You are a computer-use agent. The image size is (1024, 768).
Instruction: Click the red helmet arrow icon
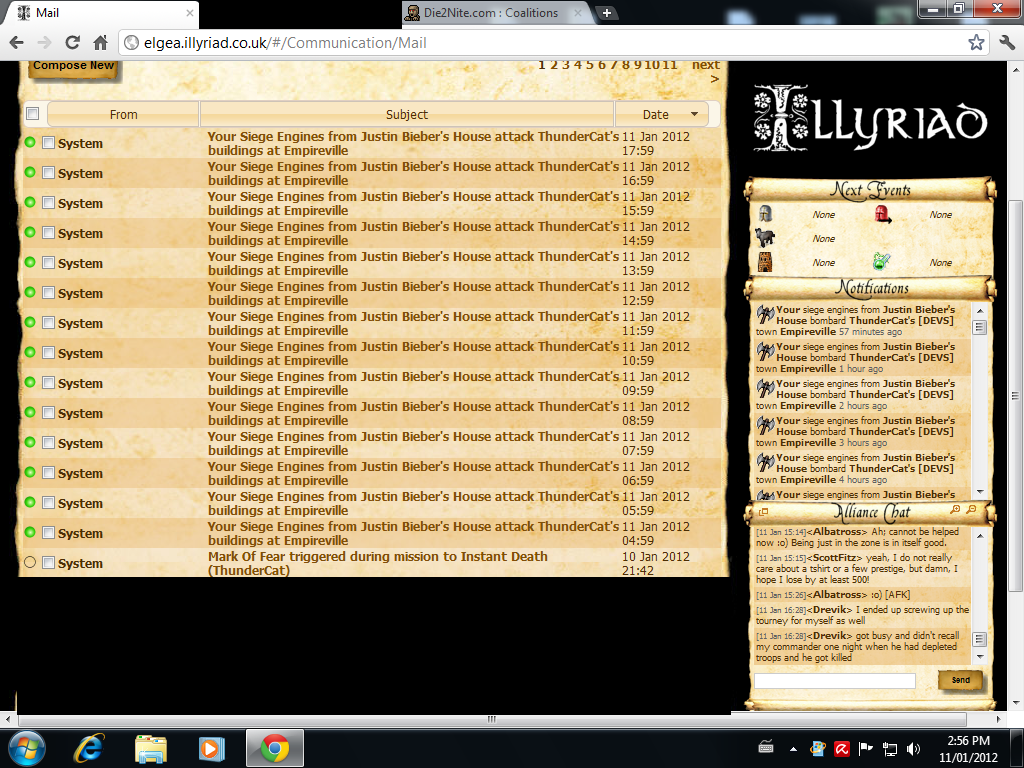click(883, 214)
